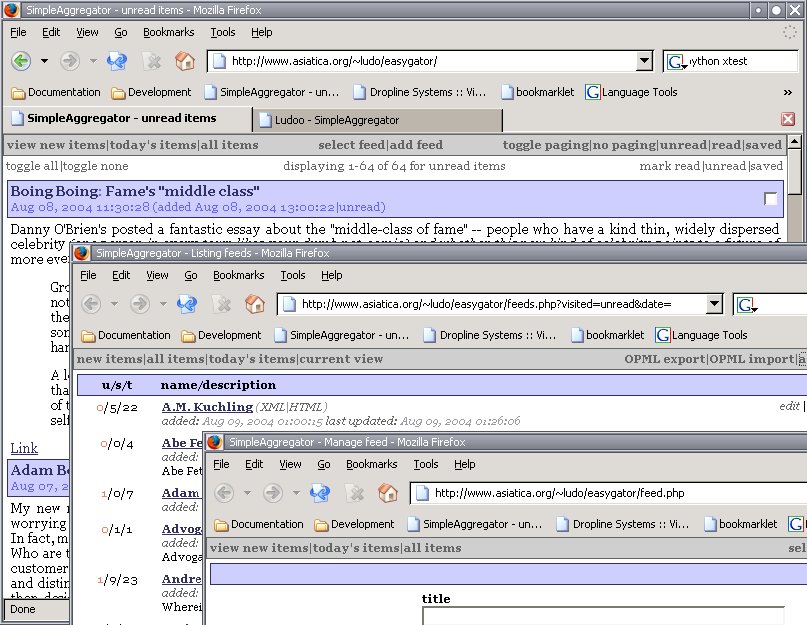Close current tab with red X button
The height and width of the screenshot is (625, 807).
[788, 119]
